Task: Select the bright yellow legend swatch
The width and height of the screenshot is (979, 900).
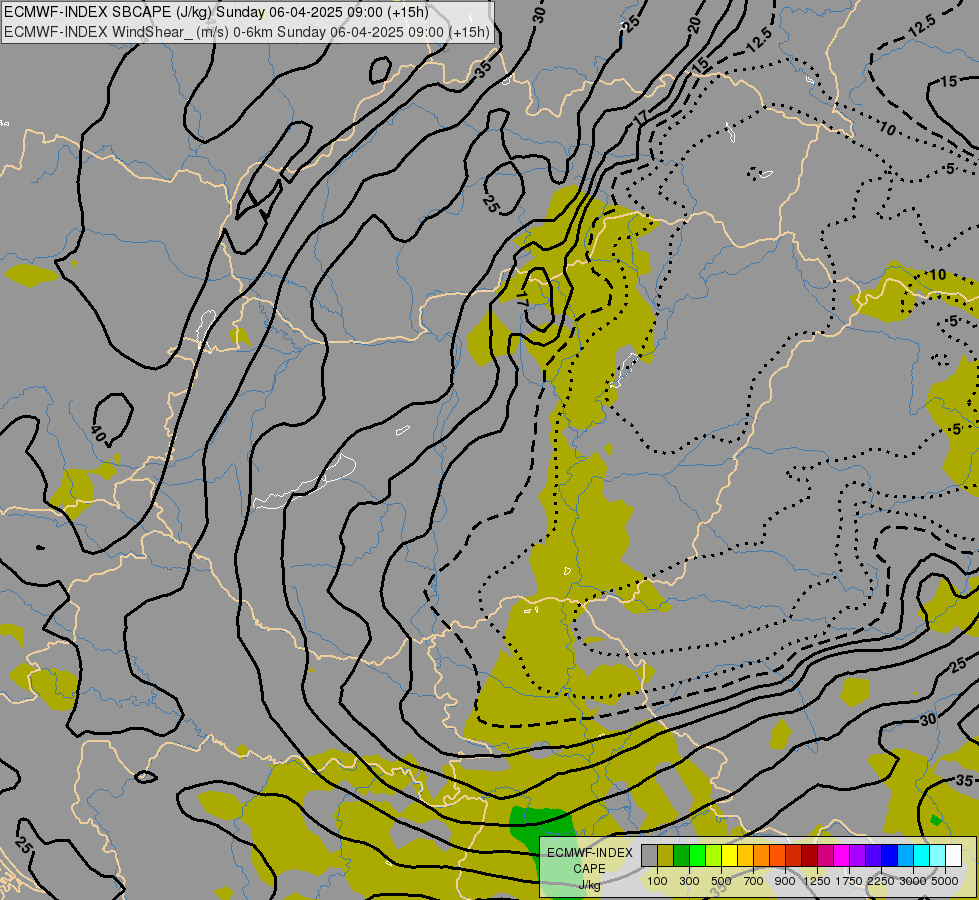Action: [x=730, y=856]
